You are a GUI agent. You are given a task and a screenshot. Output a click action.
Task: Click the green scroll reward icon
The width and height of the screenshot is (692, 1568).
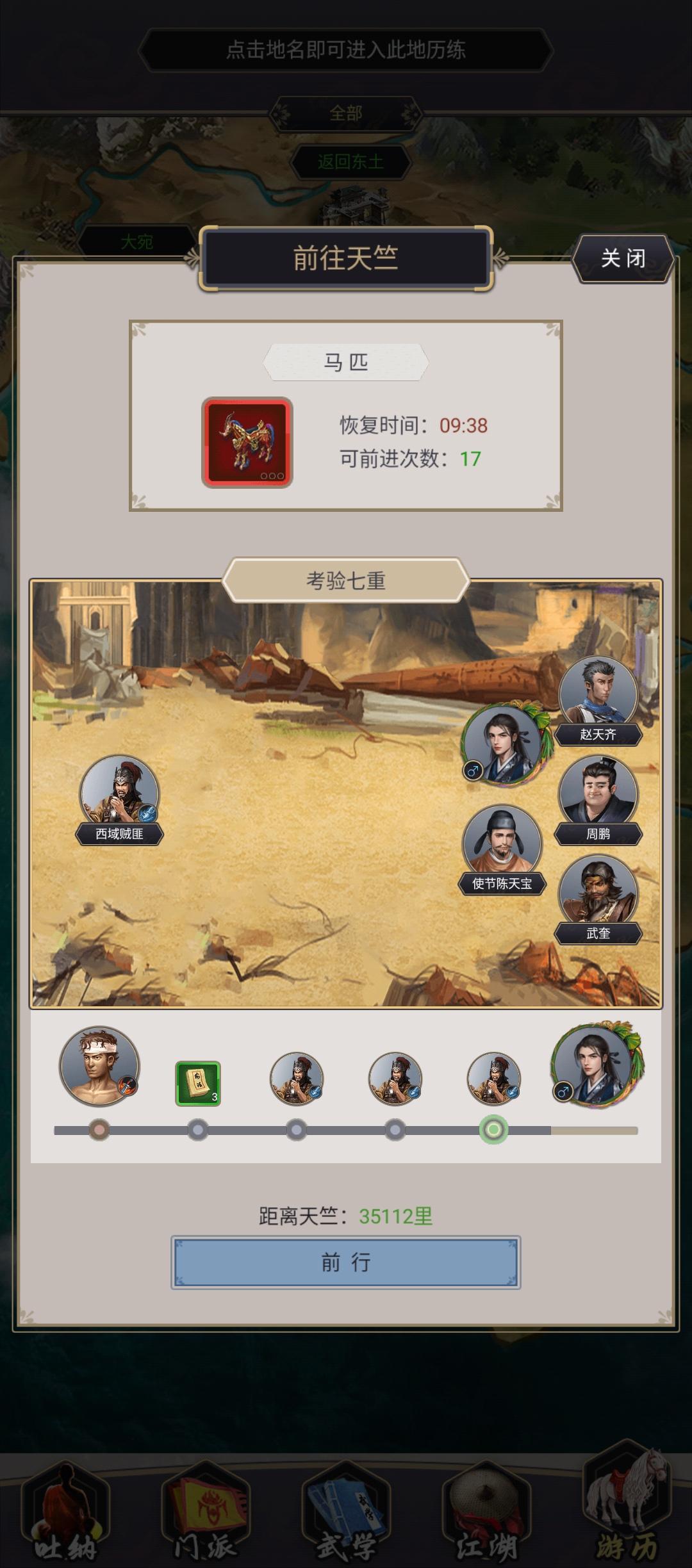[x=198, y=1084]
